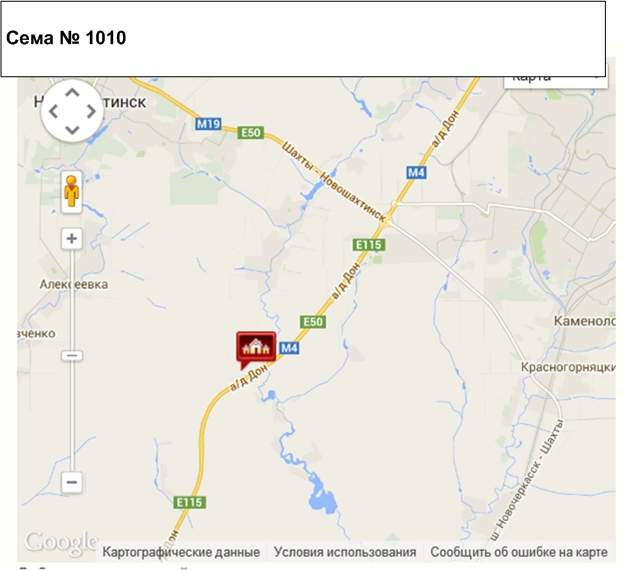The height and width of the screenshot is (570, 624).
Task: Open the Картографические данные link
Action: [181, 552]
